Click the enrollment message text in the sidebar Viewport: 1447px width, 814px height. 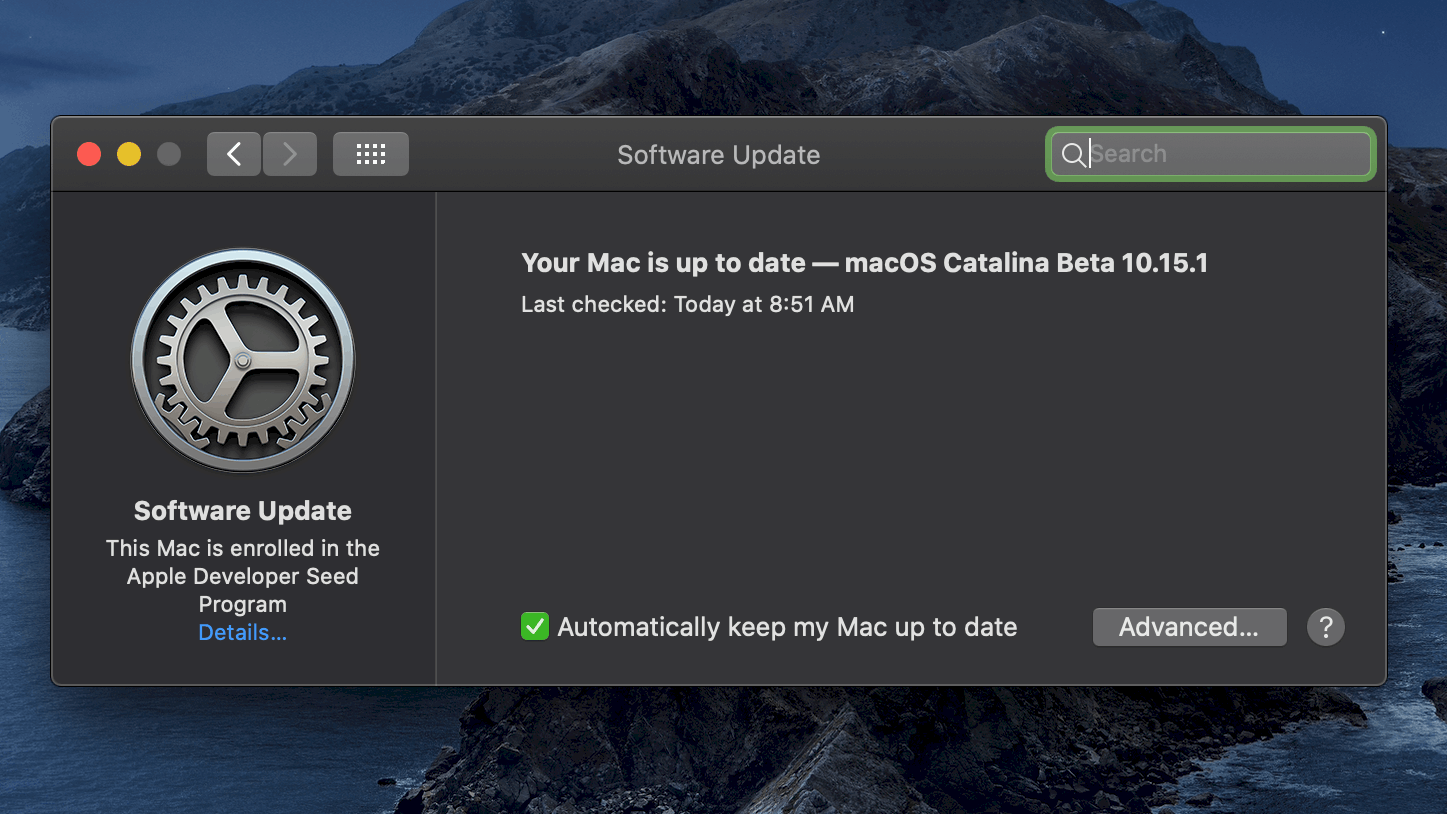click(x=242, y=576)
